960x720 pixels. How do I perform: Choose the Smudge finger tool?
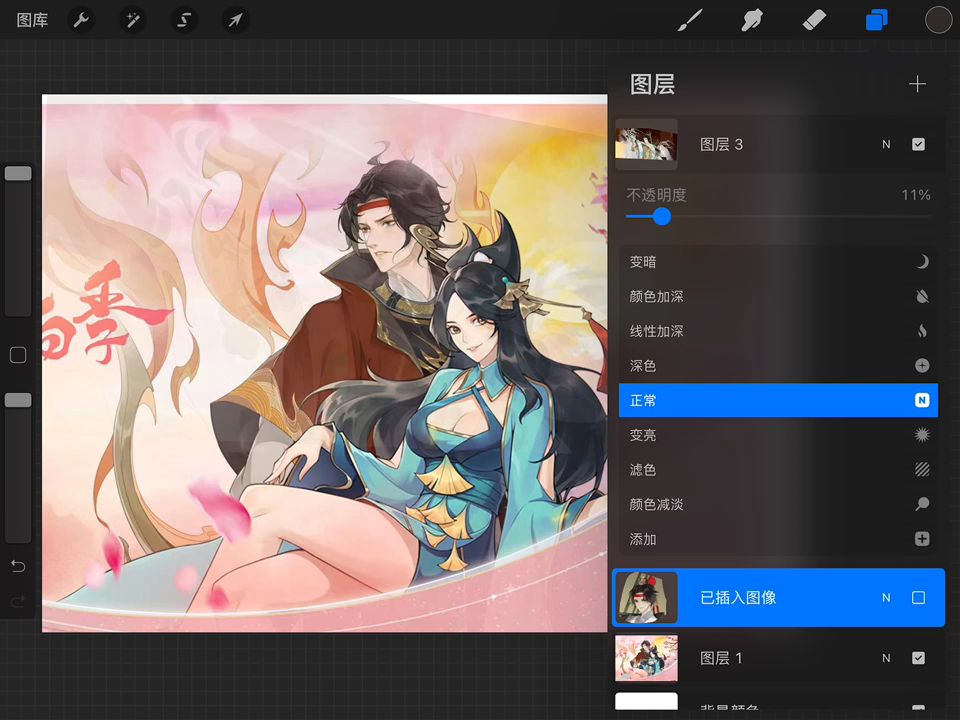752,20
